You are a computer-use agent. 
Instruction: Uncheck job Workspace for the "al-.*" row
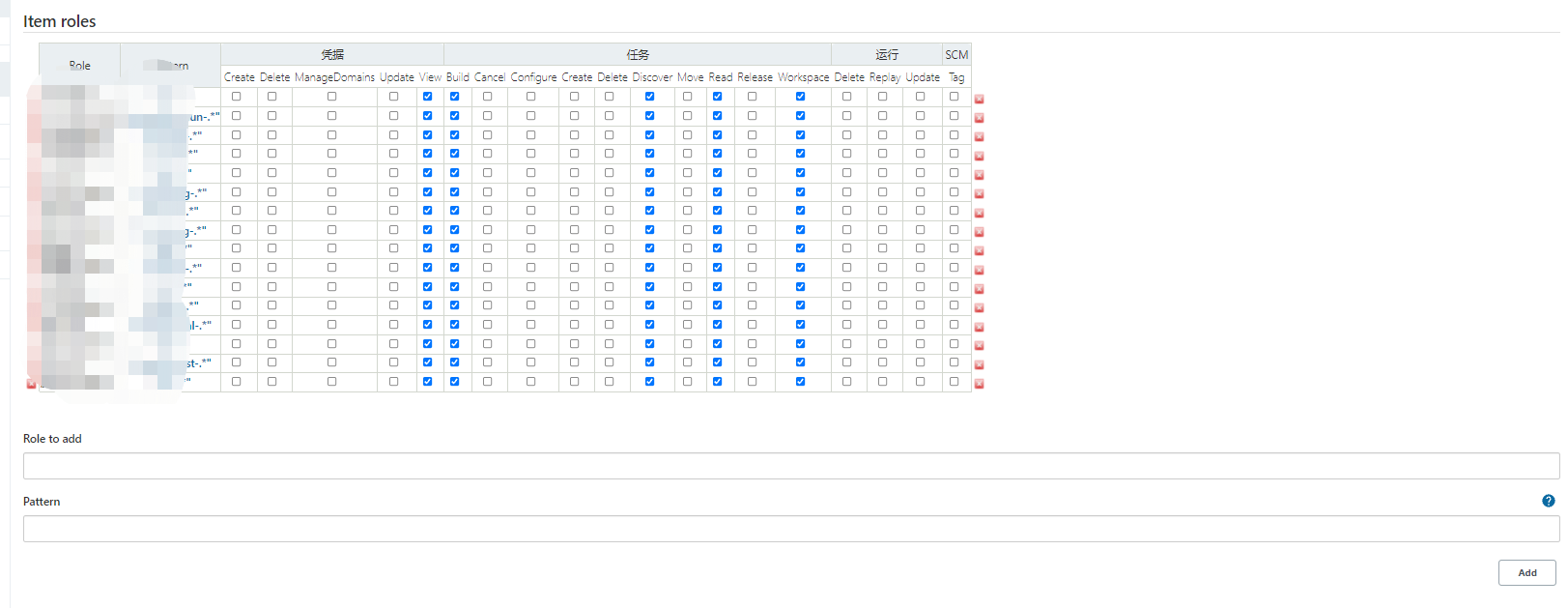point(800,325)
